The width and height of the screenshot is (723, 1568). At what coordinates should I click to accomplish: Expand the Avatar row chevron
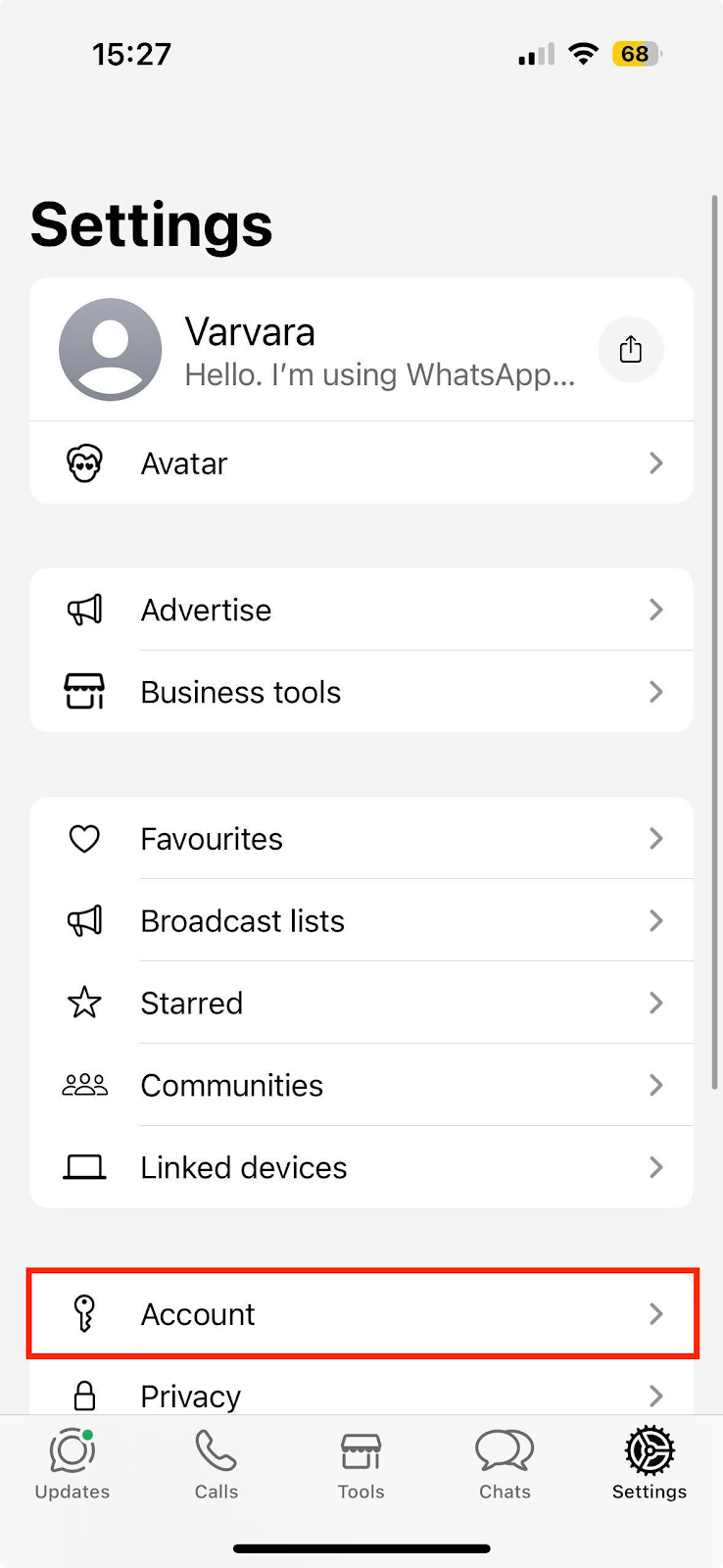coord(656,463)
